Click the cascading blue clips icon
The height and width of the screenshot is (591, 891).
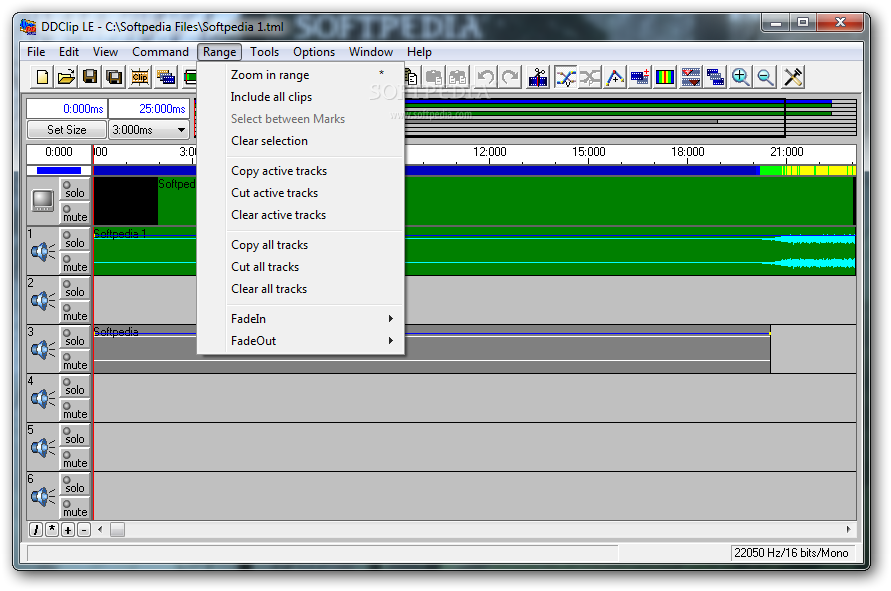[x=715, y=77]
